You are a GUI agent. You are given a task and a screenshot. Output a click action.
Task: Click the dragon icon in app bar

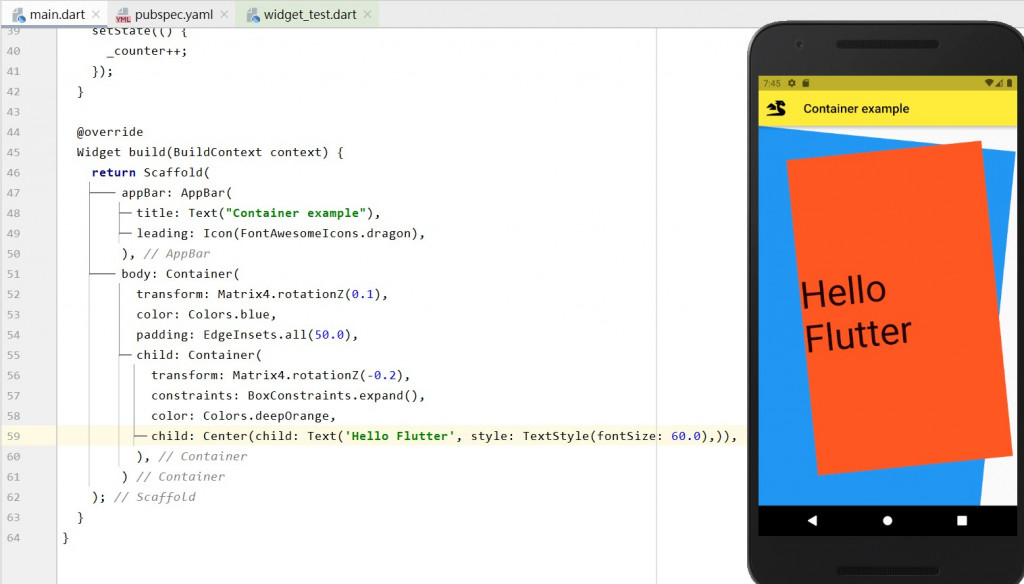[x=776, y=108]
